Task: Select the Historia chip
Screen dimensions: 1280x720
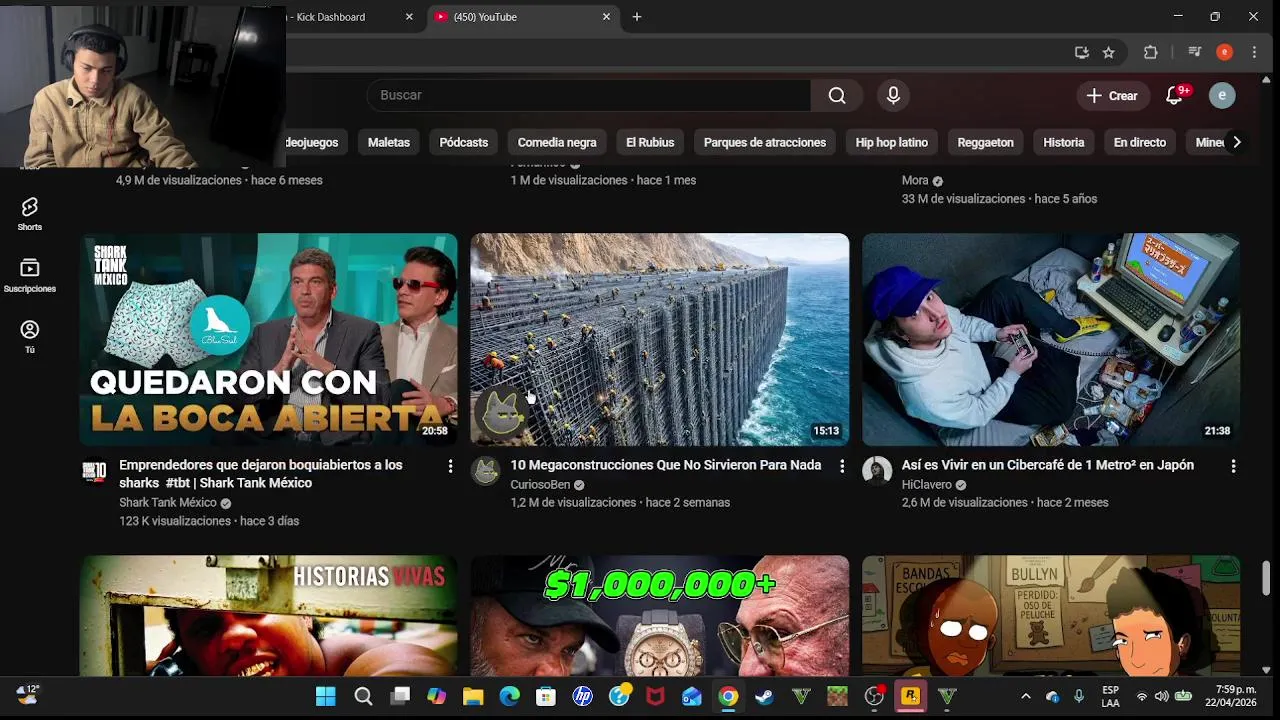Action: 1064,142
